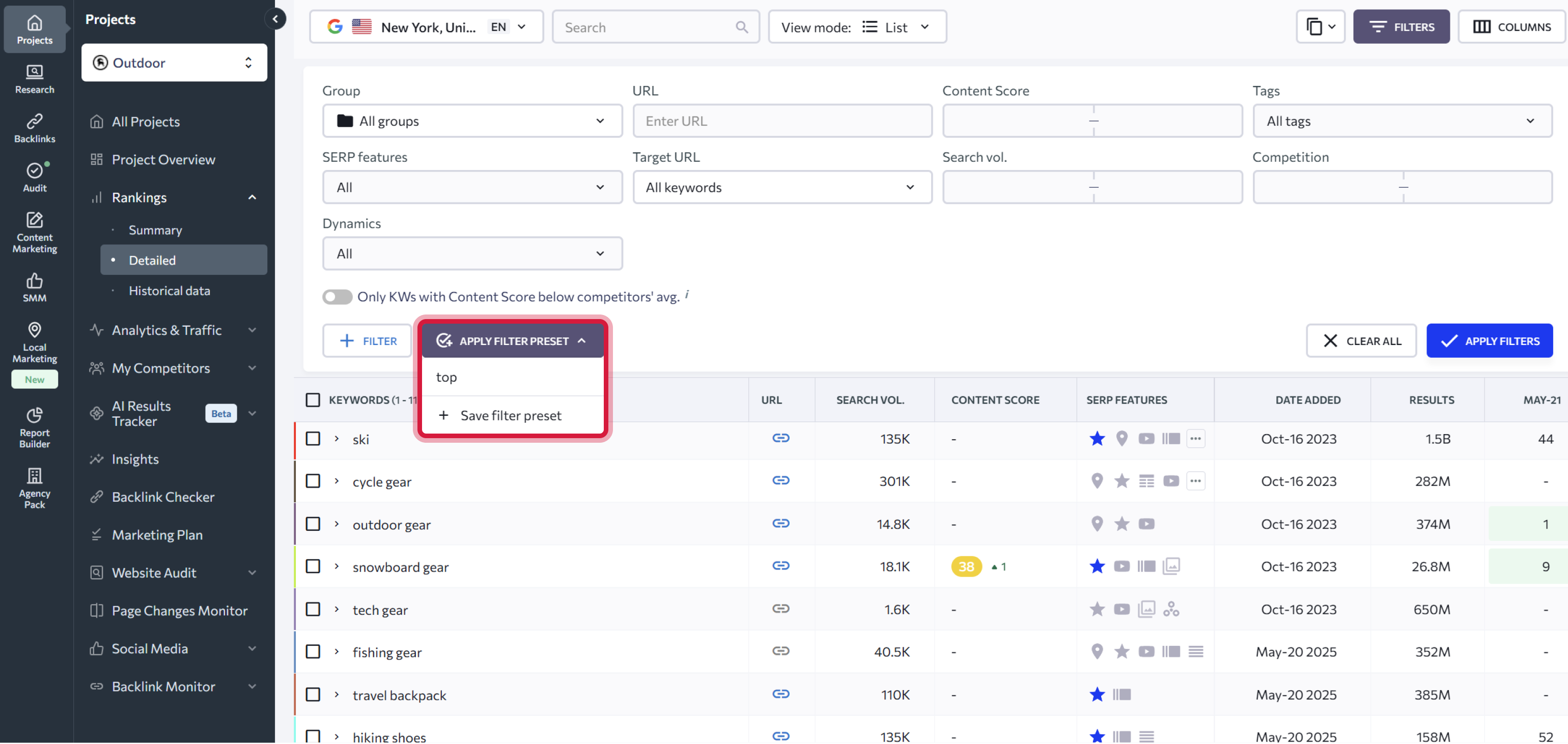Open Agency Pack building icon
Screen dimensions: 1568x744
(35, 476)
